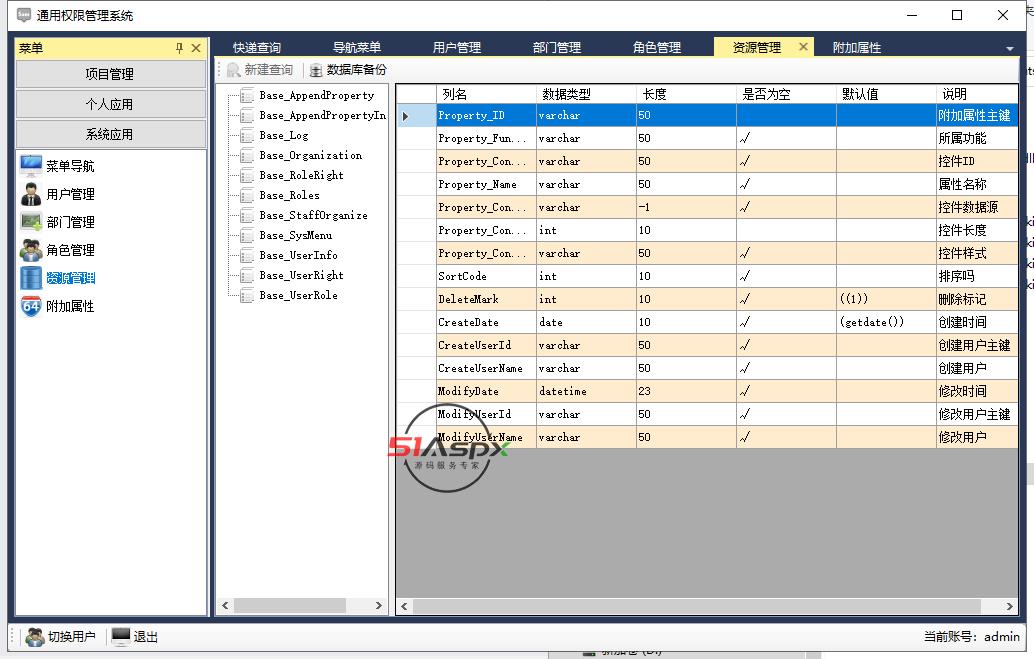Click table icon of Base_RoleRight

247,175
